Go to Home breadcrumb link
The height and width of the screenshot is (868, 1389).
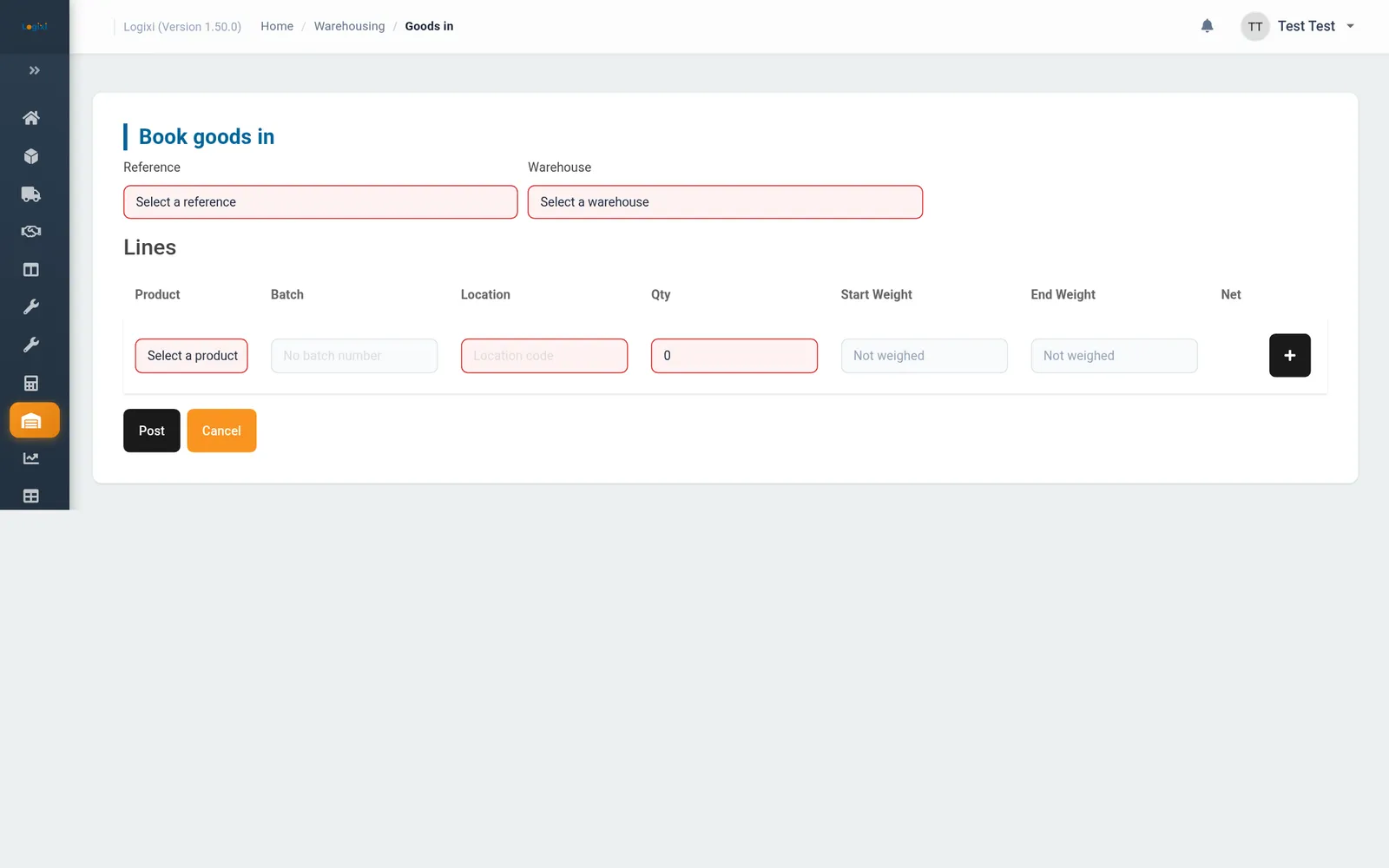pyautogui.click(x=277, y=26)
